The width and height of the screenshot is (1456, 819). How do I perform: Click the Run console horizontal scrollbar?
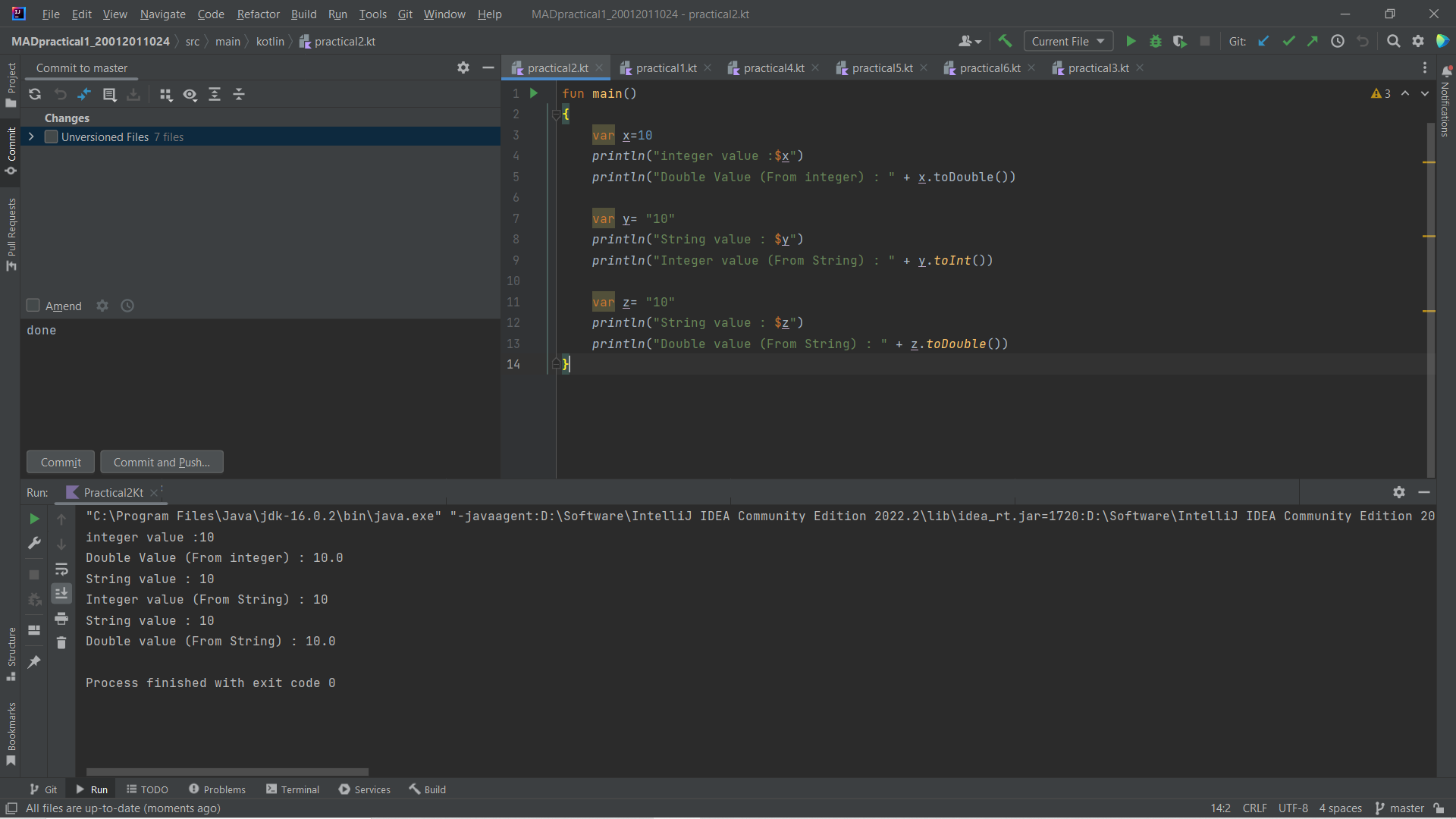[227, 772]
